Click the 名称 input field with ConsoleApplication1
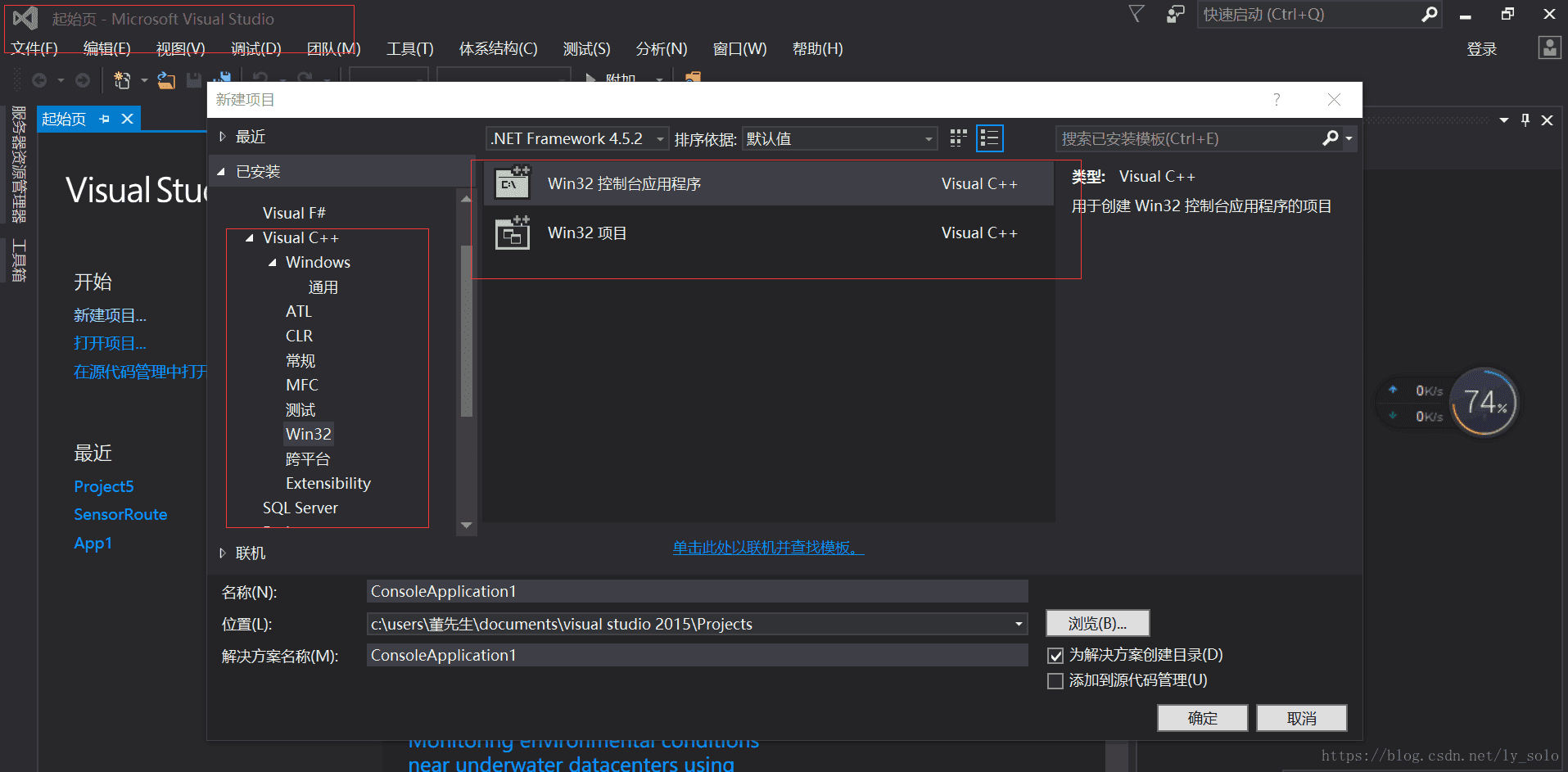 [x=696, y=591]
